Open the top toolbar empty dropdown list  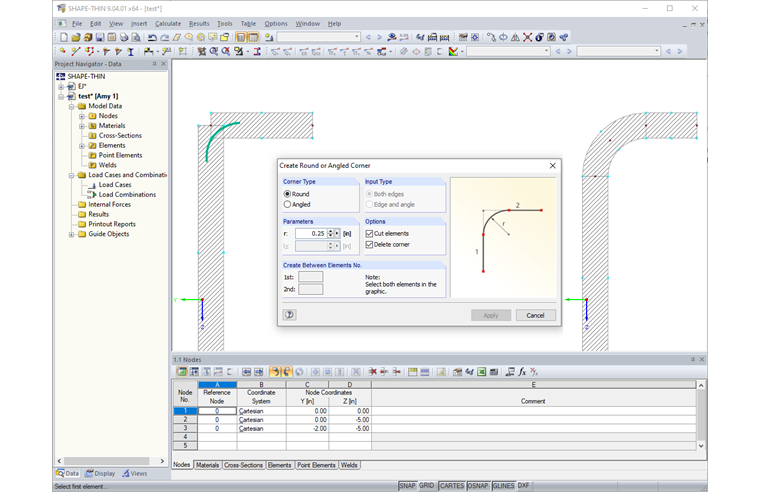tap(357, 37)
